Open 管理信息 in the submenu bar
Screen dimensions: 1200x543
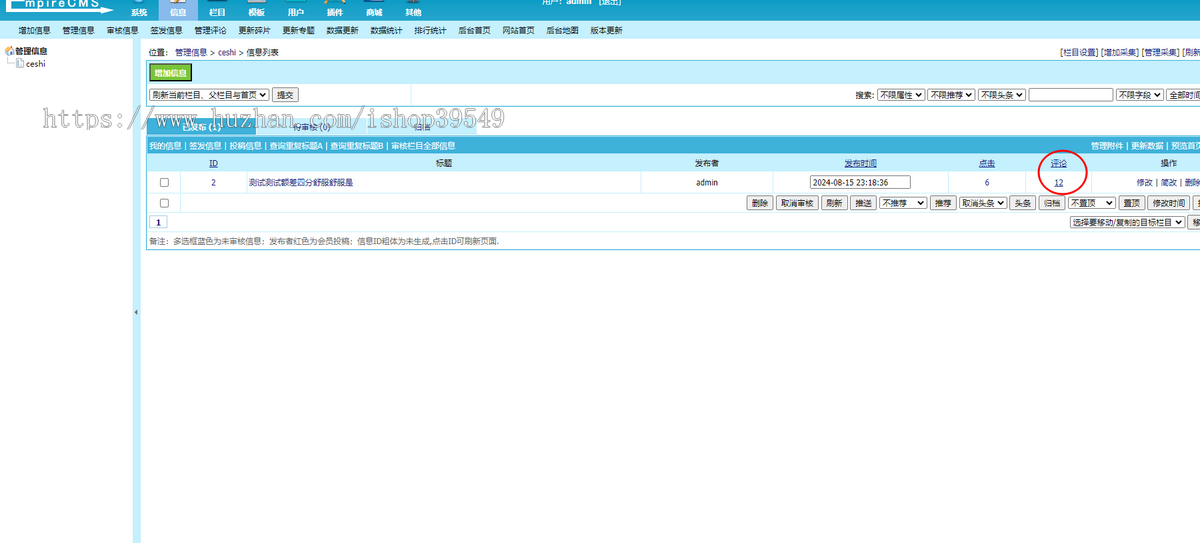[78, 31]
